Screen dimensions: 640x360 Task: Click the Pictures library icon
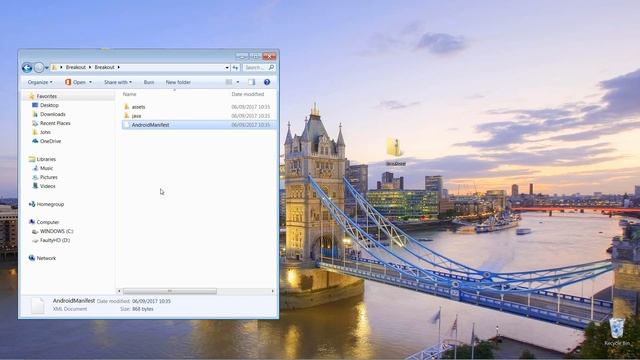(35, 177)
